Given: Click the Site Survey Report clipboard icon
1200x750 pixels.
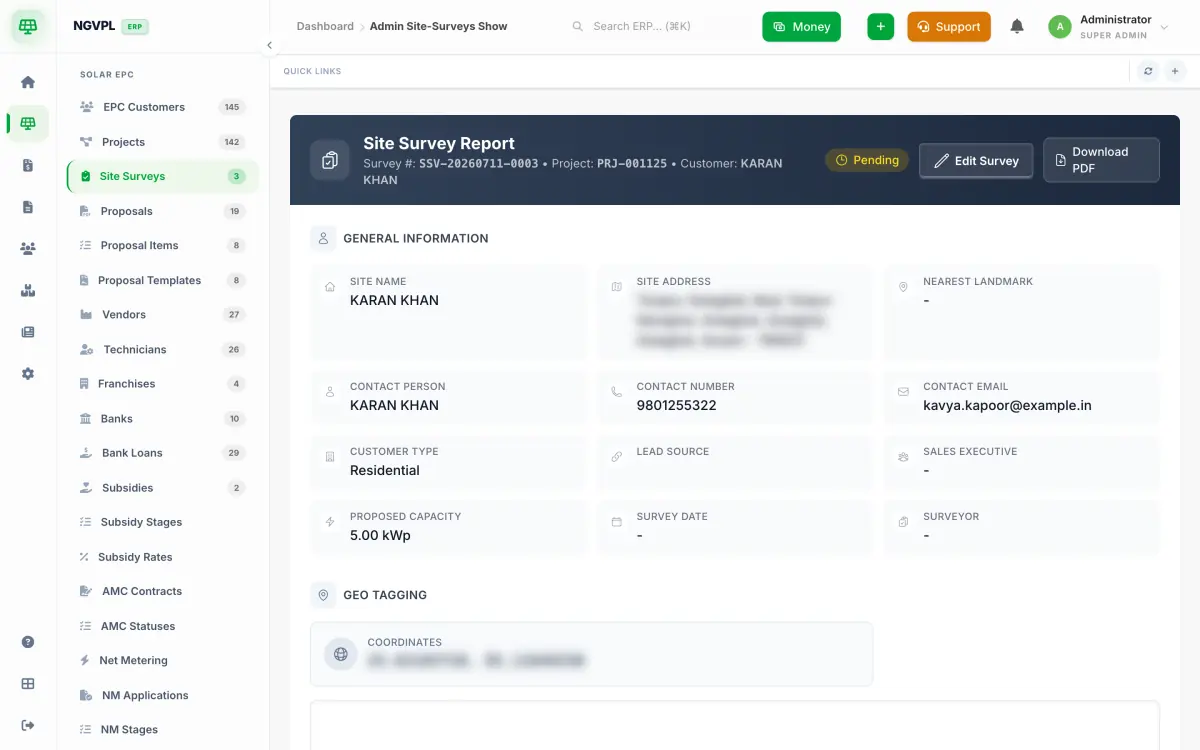Looking at the screenshot, I should 330,160.
